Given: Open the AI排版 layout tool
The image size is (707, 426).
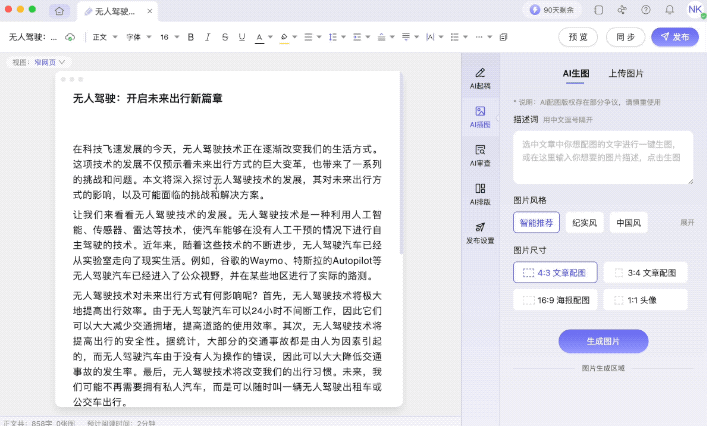Looking at the screenshot, I should [480, 194].
